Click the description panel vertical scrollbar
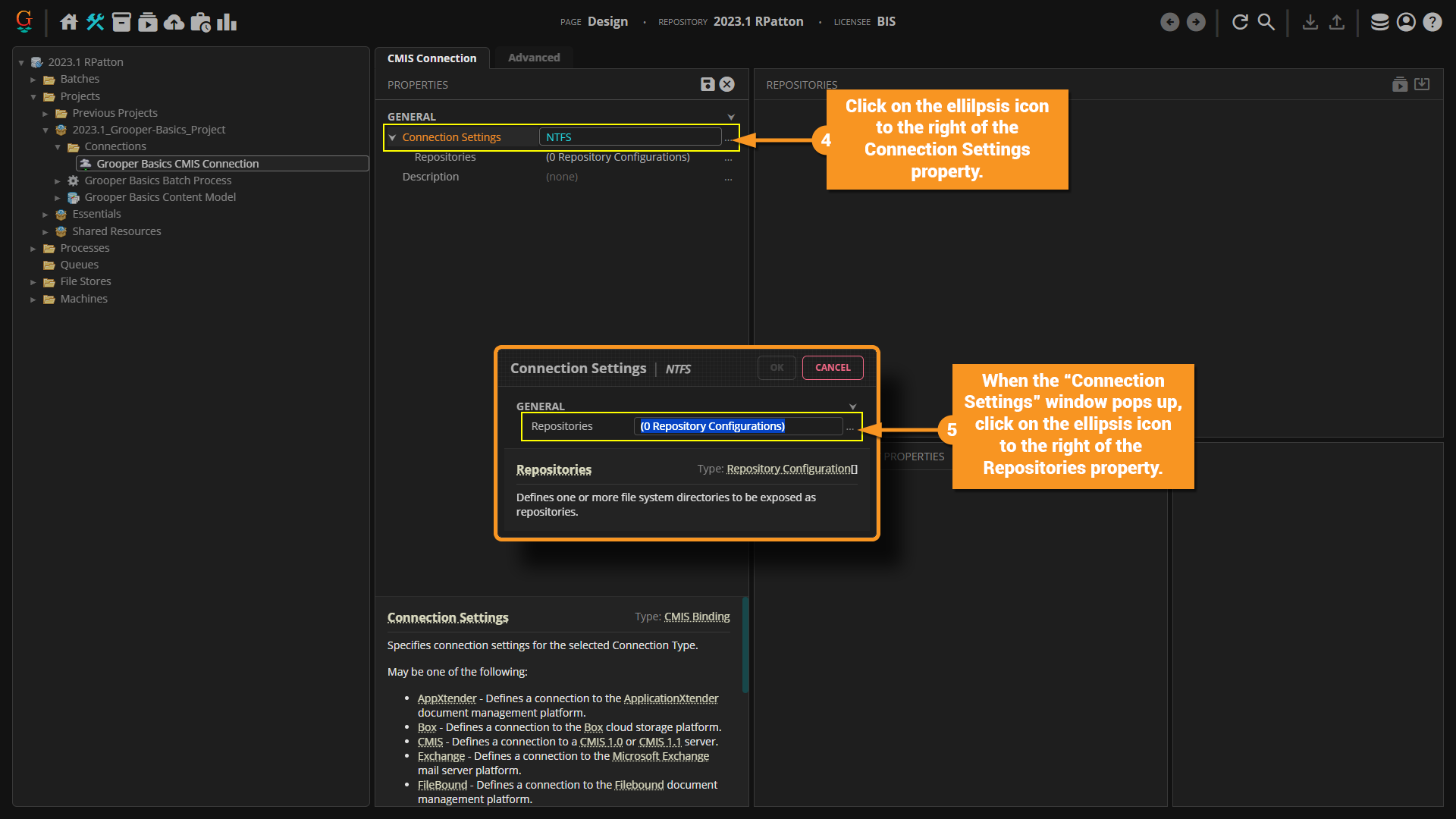1456x819 pixels. 745,645
